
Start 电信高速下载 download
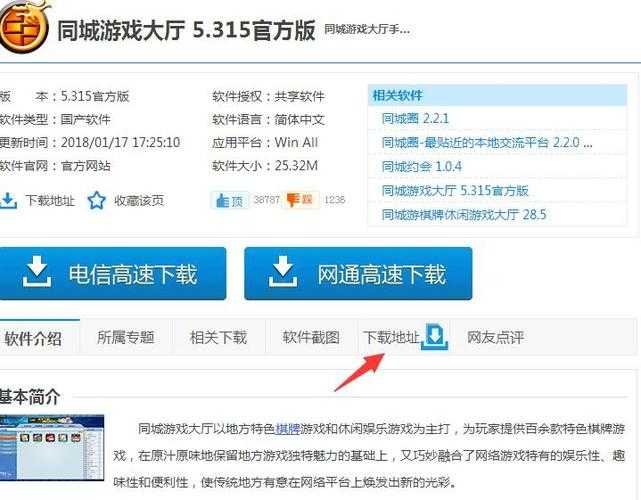(113, 274)
